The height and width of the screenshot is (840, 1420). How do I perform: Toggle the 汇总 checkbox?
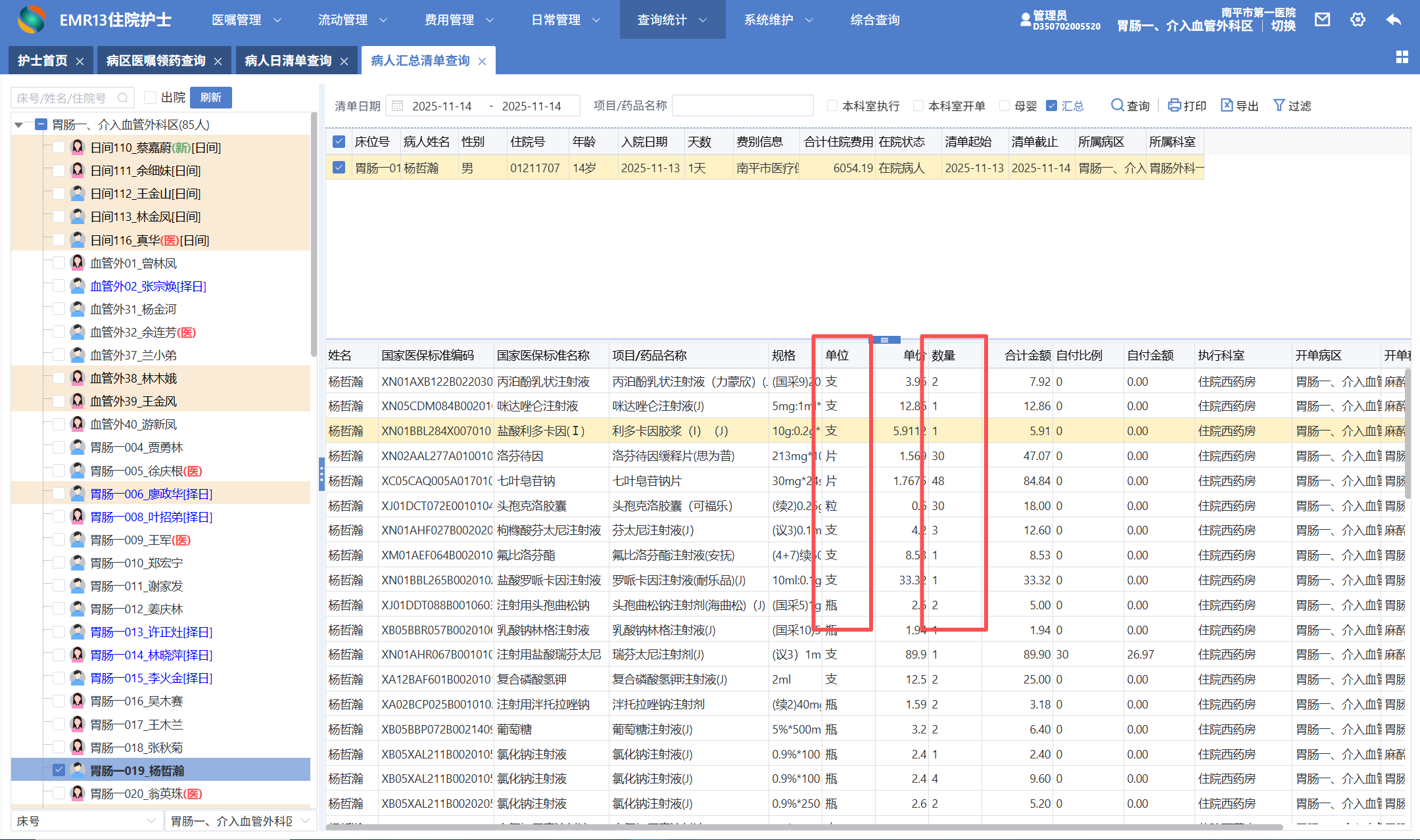pos(1052,106)
